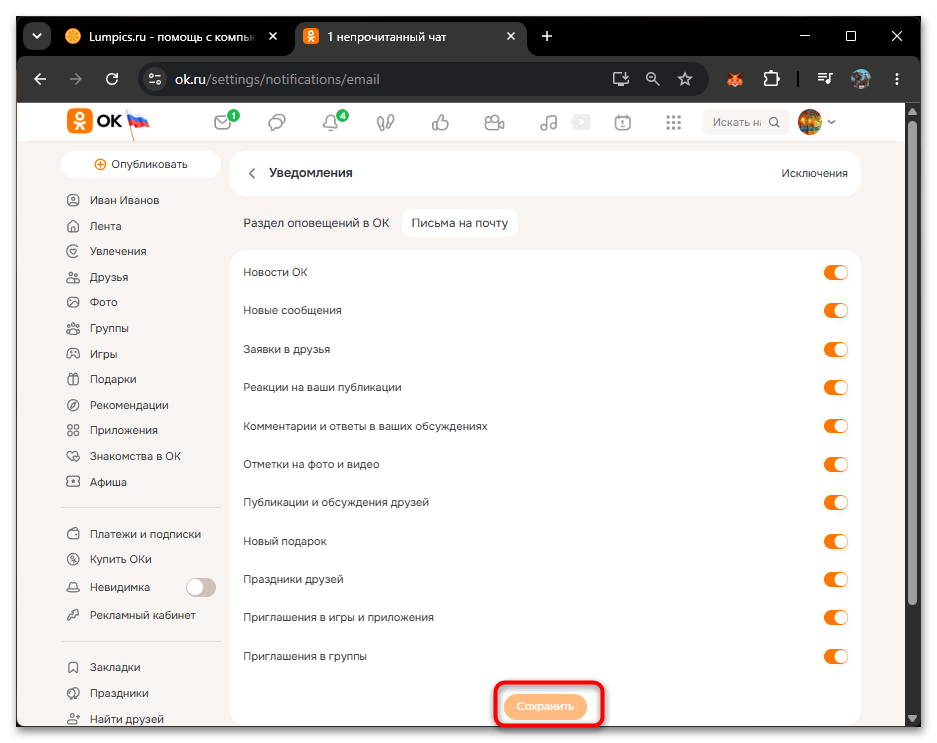The height and width of the screenshot is (743, 937).
Task: Click the OK logo home icon
Action: [x=79, y=121]
